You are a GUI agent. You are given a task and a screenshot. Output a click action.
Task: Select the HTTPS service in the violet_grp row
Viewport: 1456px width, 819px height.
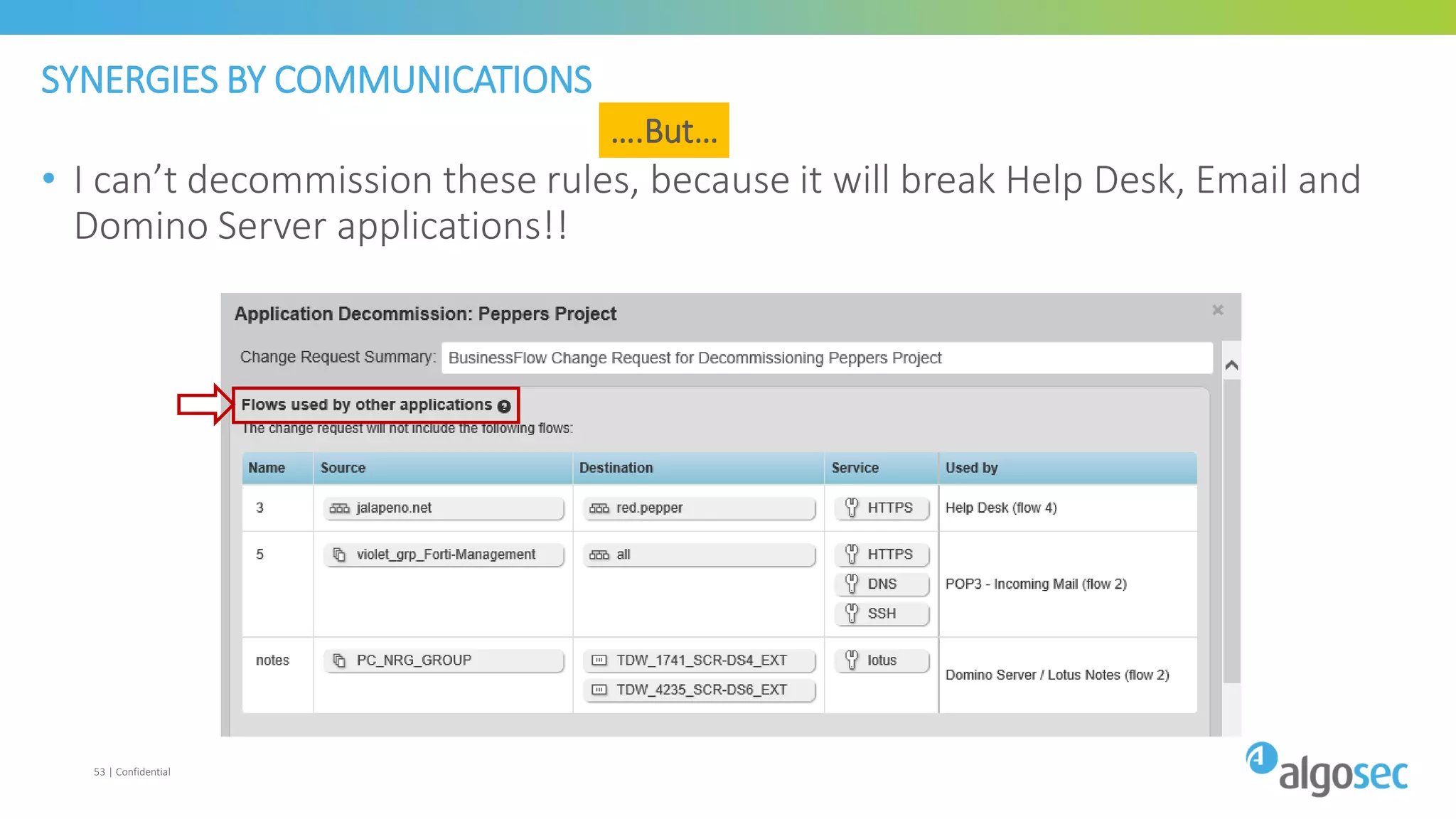coord(882,555)
